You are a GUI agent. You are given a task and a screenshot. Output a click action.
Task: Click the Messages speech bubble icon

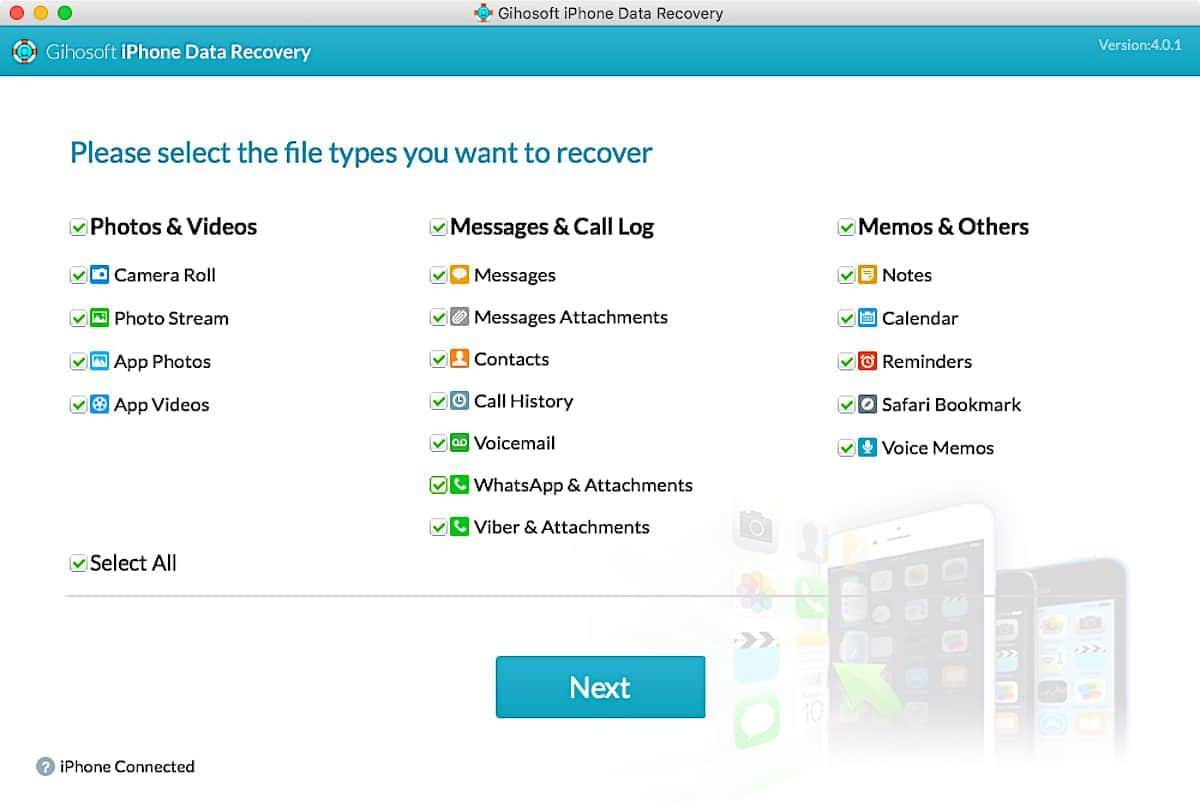click(x=459, y=275)
